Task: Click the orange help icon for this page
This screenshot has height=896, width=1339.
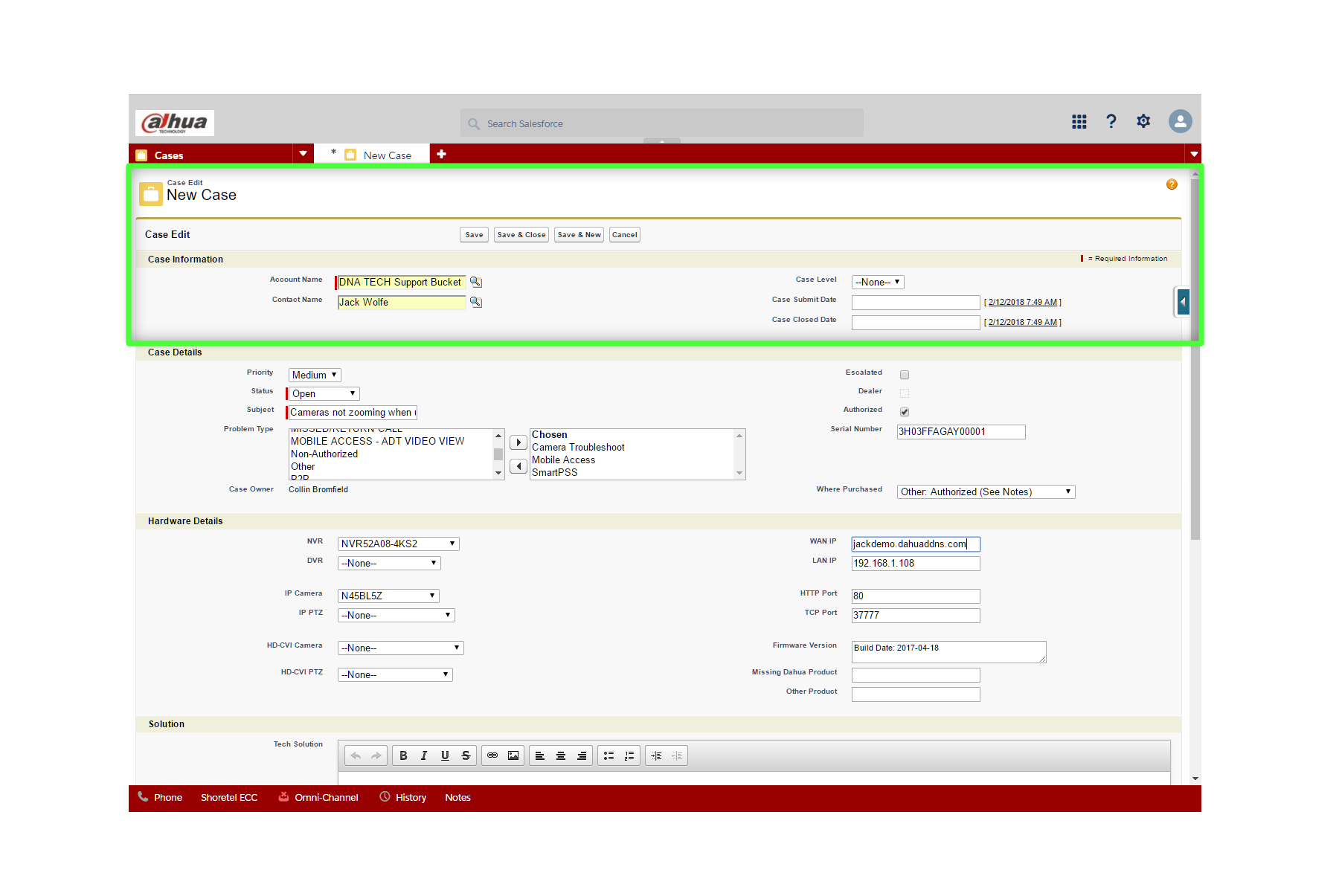Action: point(1172,184)
